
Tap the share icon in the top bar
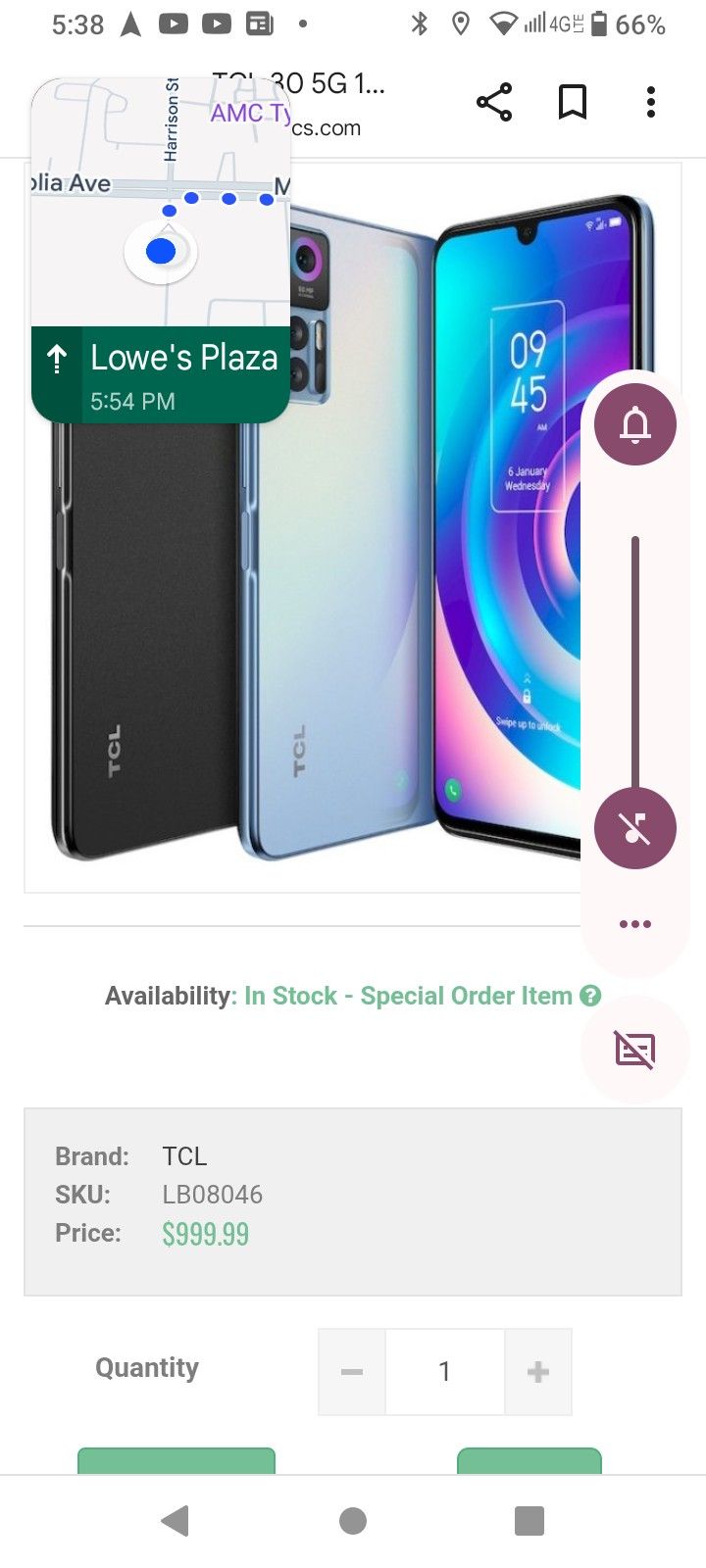pos(494,102)
